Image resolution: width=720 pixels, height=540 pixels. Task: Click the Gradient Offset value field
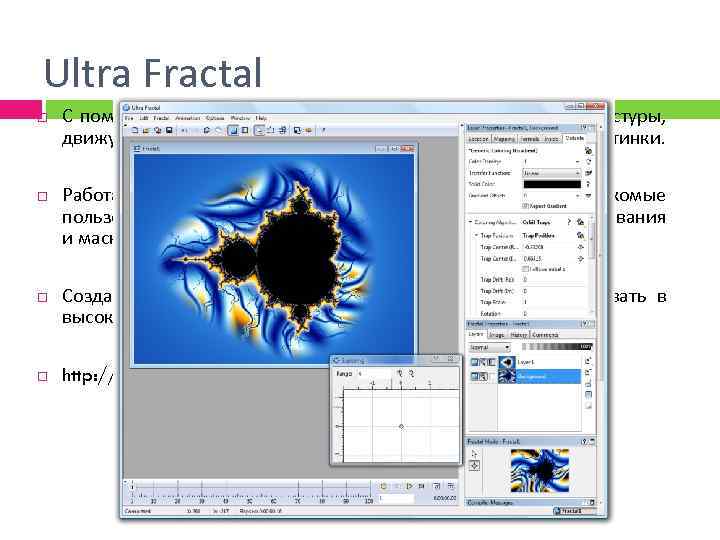click(549, 195)
